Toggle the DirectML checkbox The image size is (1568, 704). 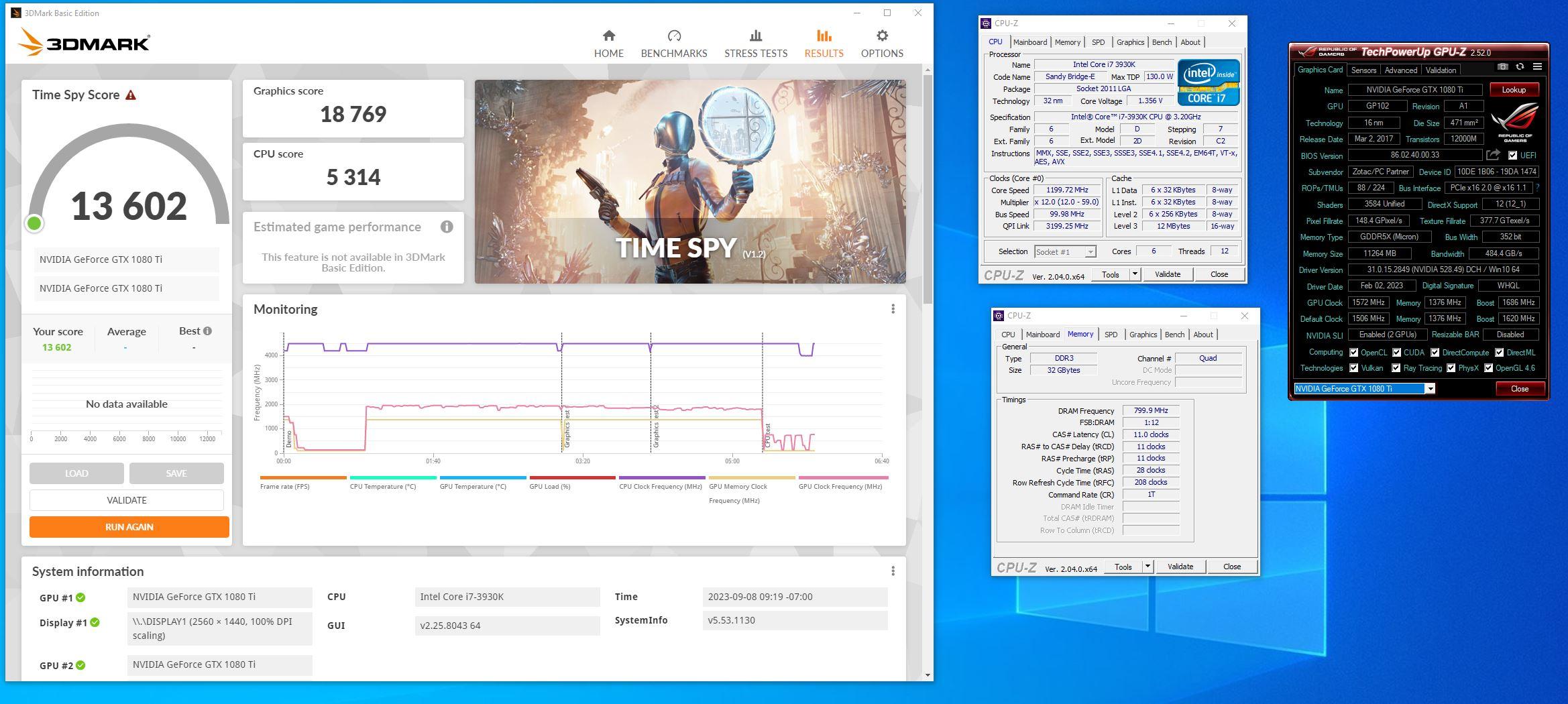coord(1499,353)
